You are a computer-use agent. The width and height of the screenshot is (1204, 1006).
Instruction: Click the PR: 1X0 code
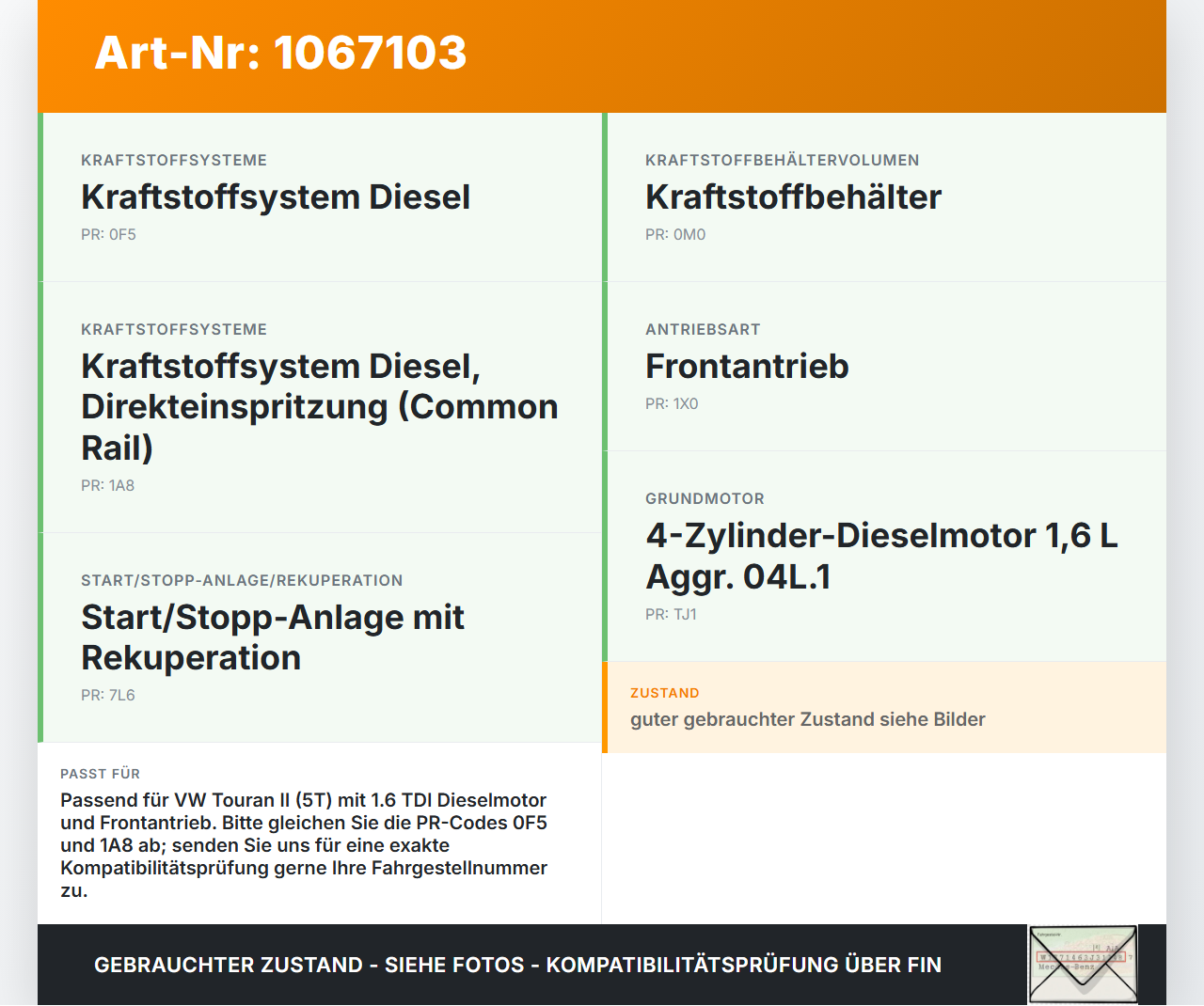pyautogui.click(x=672, y=403)
